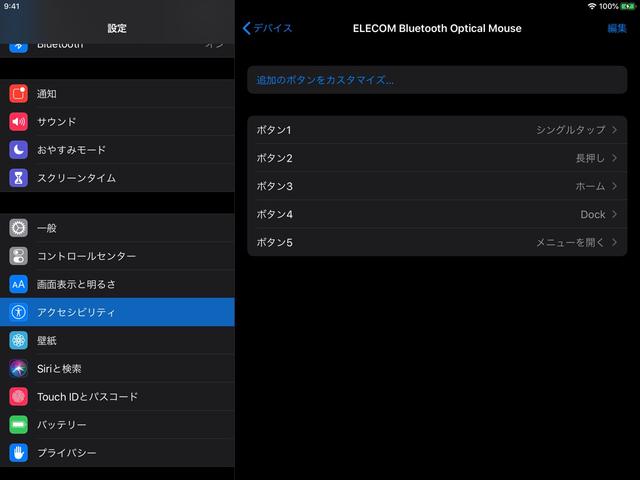Tap the battery indicator in status bar
The image size is (640, 480).
point(628,6)
